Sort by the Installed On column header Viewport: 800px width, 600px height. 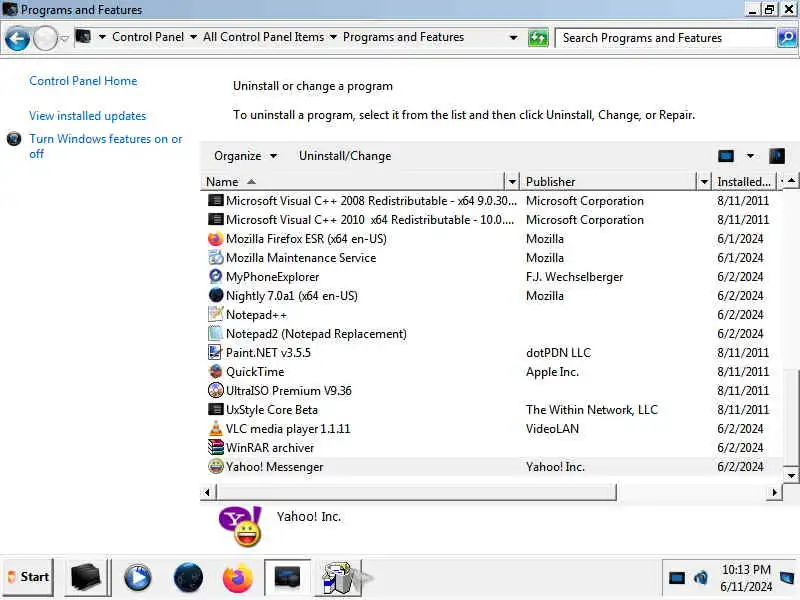(x=744, y=182)
